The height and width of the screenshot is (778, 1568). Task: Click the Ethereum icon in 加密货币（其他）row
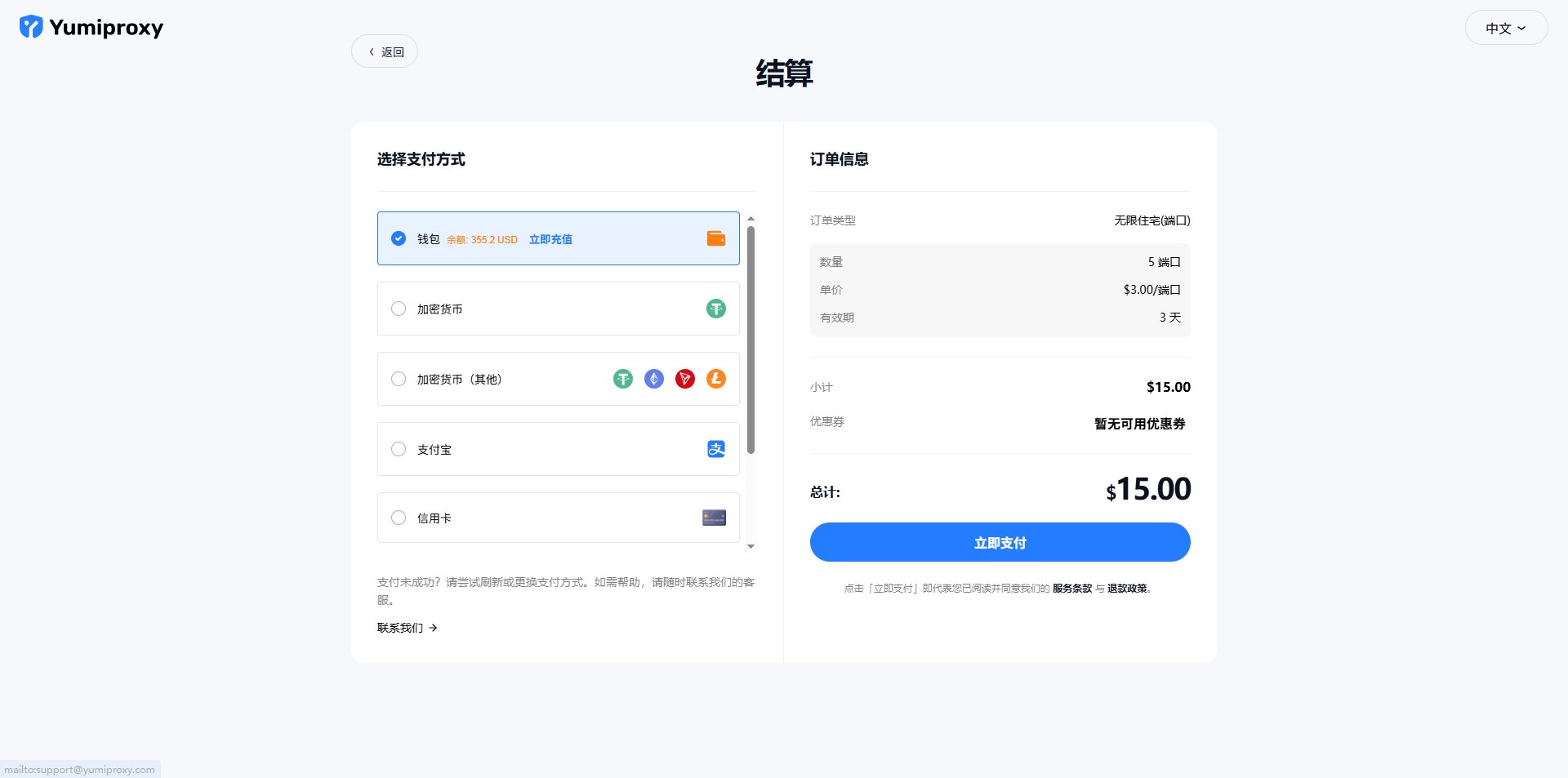point(654,379)
